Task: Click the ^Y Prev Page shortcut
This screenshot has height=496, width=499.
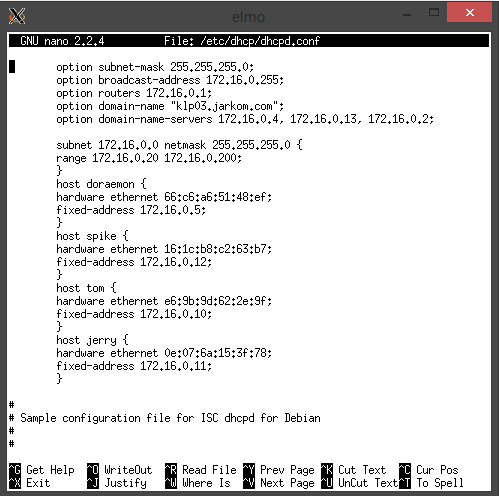Action: pyautogui.click(x=279, y=470)
